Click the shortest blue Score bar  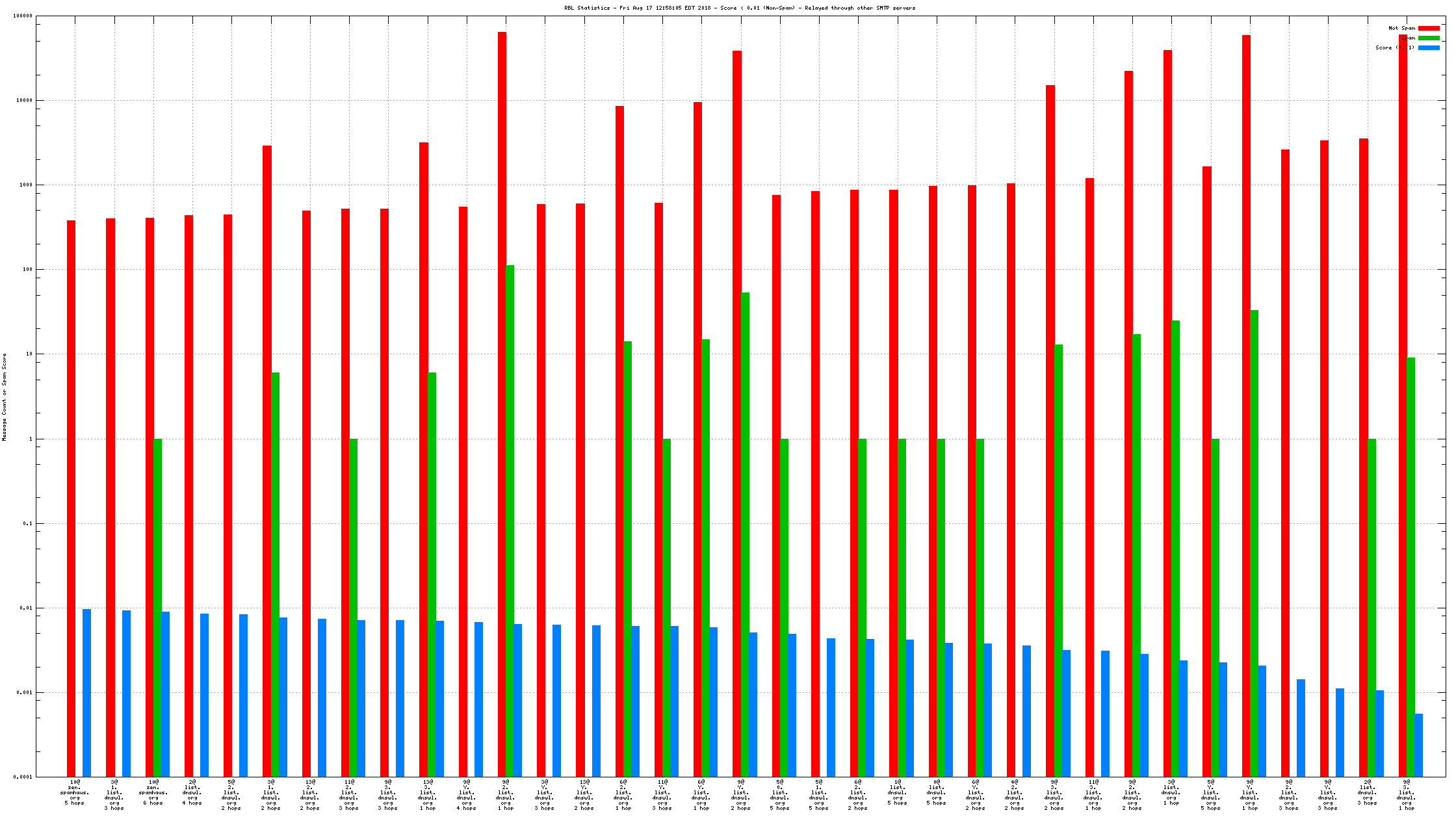pyautogui.click(x=1418, y=745)
